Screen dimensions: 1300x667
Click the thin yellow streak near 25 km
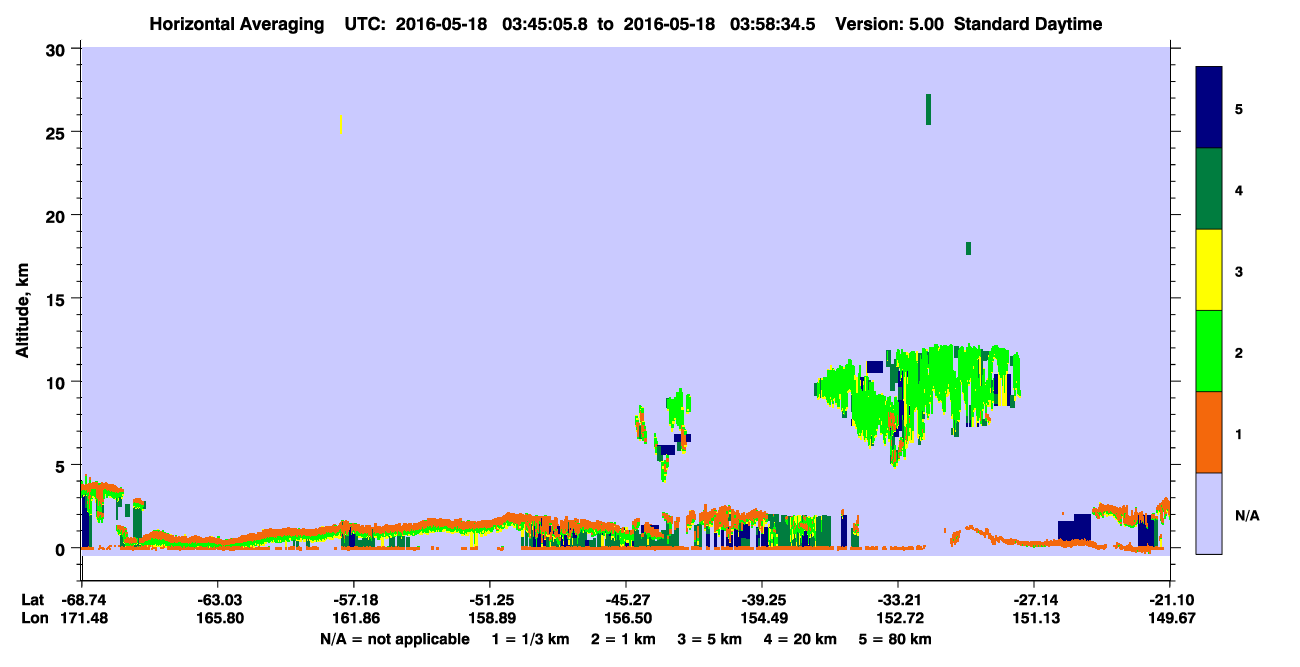[x=341, y=124]
